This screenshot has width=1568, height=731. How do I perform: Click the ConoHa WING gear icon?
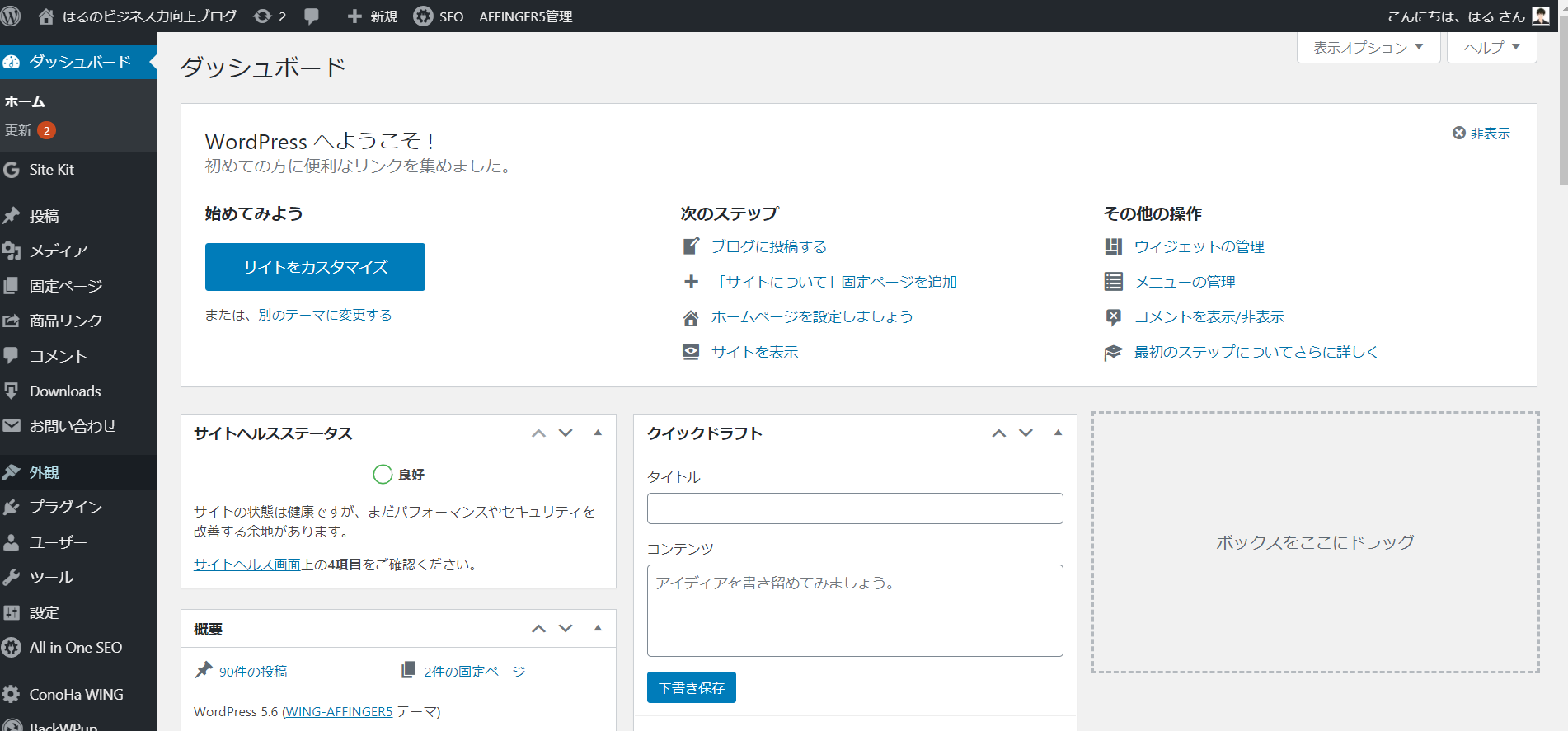(x=12, y=694)
